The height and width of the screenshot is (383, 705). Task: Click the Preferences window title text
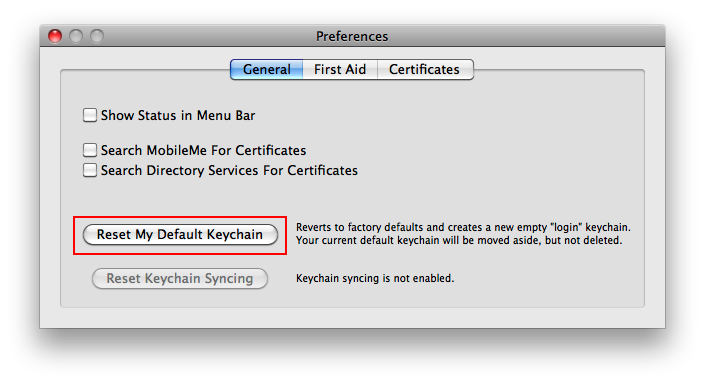(352, 36)
